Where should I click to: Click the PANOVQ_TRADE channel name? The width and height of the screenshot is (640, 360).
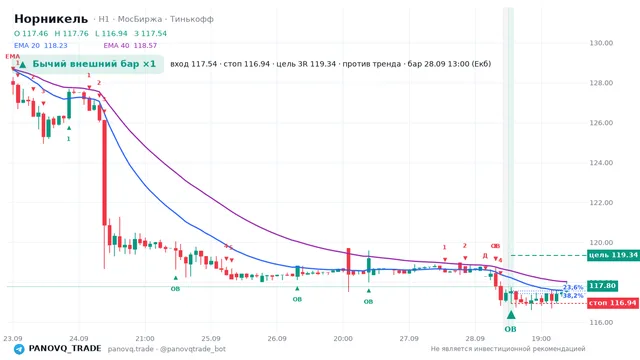pyautogui.click(x=65, y=349)
